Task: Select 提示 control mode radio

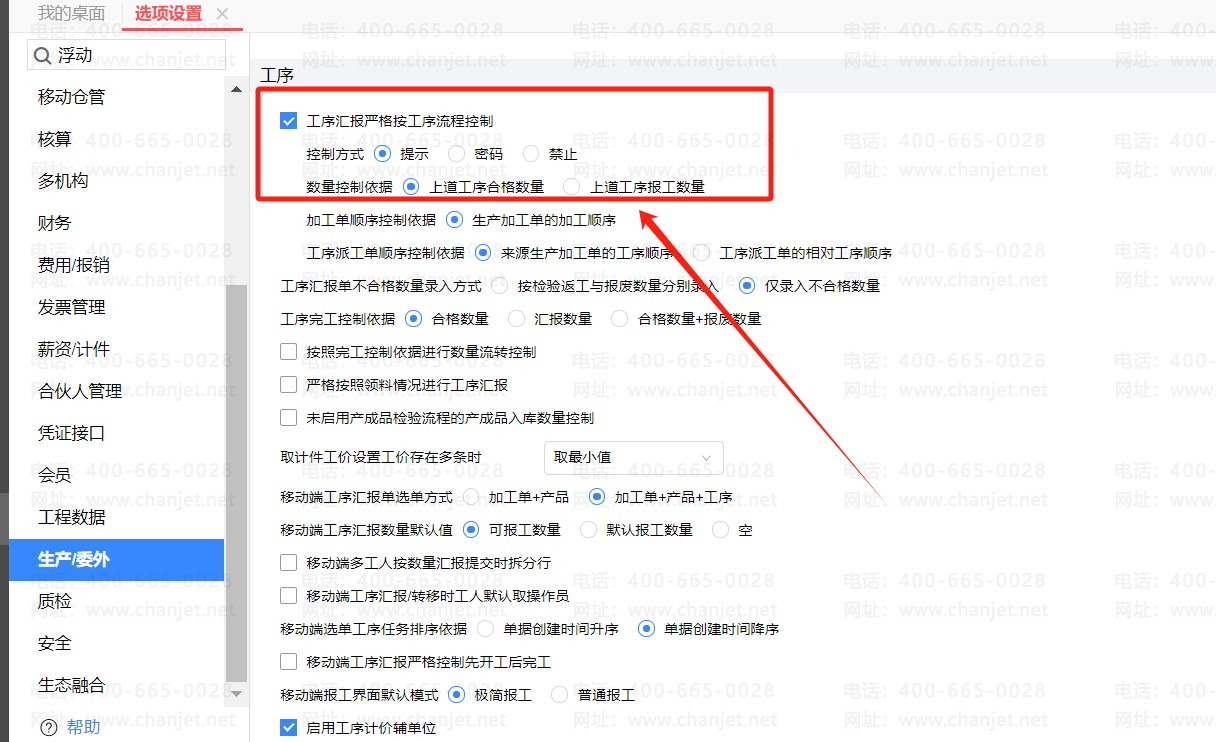Action: pos(382,154)
